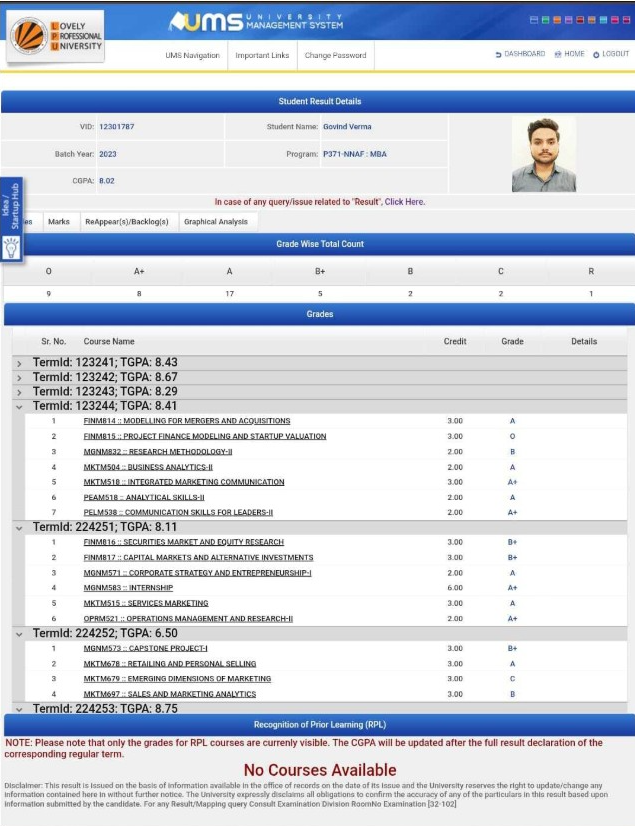Expand TermId 123242 grades row
The height and width of the screenshot is (826, 635).
pos(19,377)
